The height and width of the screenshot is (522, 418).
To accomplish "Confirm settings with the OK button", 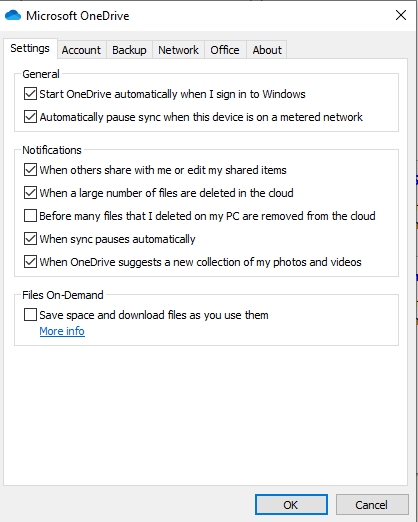I will [x=291, y=505].
